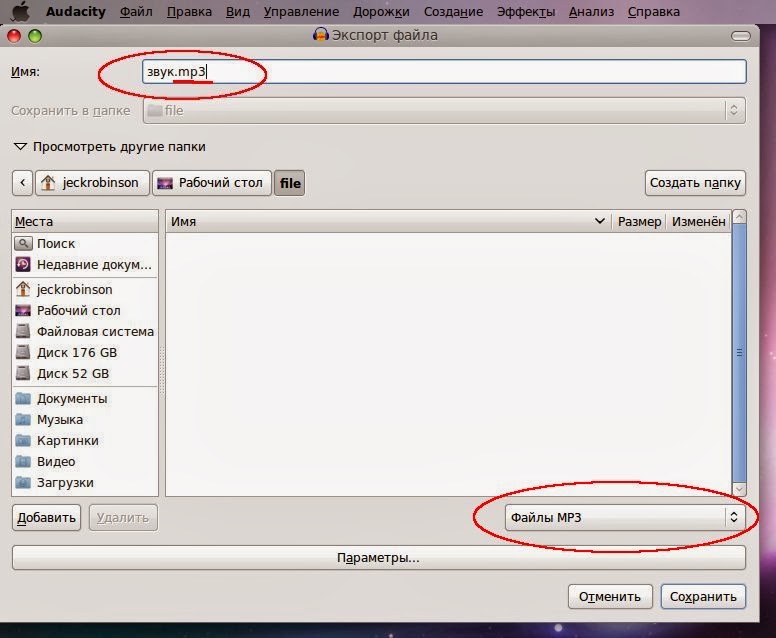
Task: Select the Music folder icon
Action: [23, 419]
